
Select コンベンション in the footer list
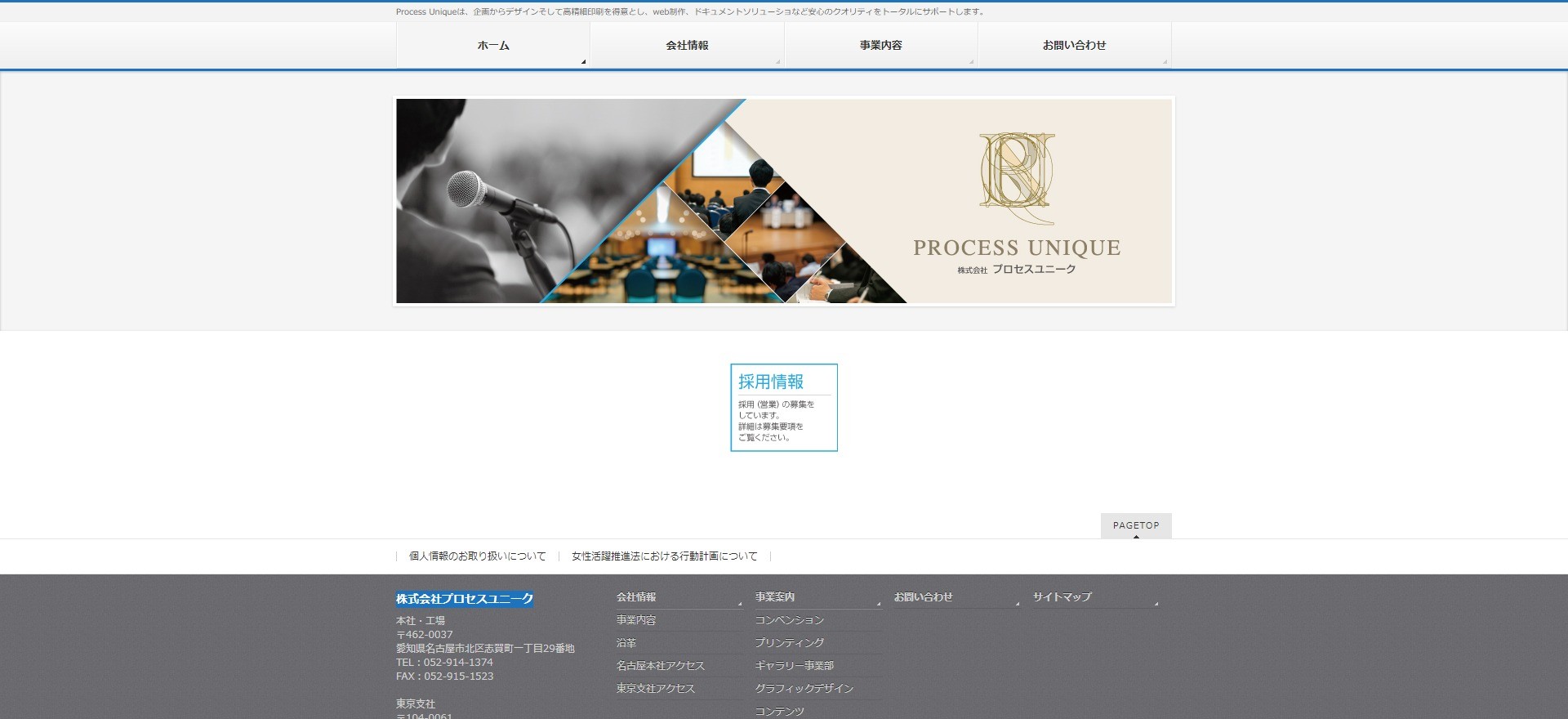click(789, 620)
